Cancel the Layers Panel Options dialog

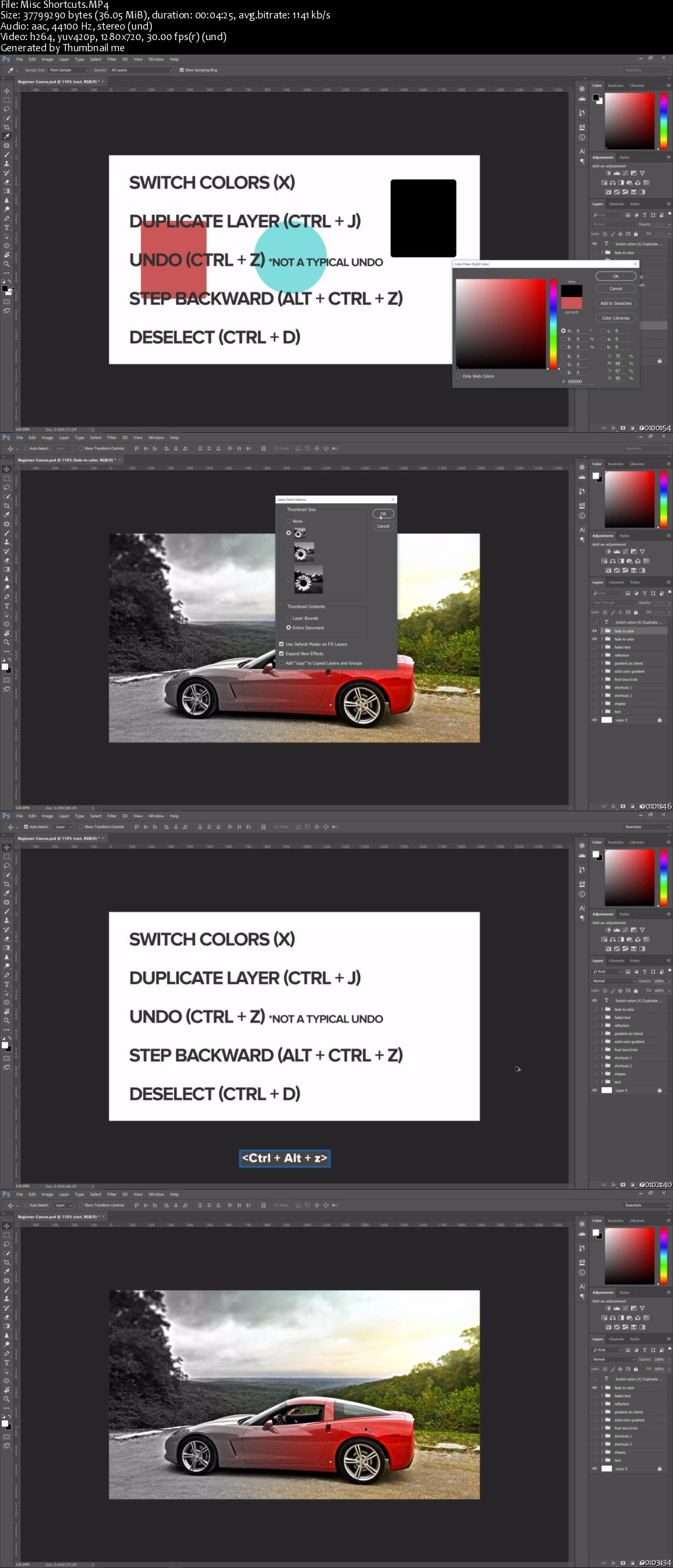coord(383,526)
